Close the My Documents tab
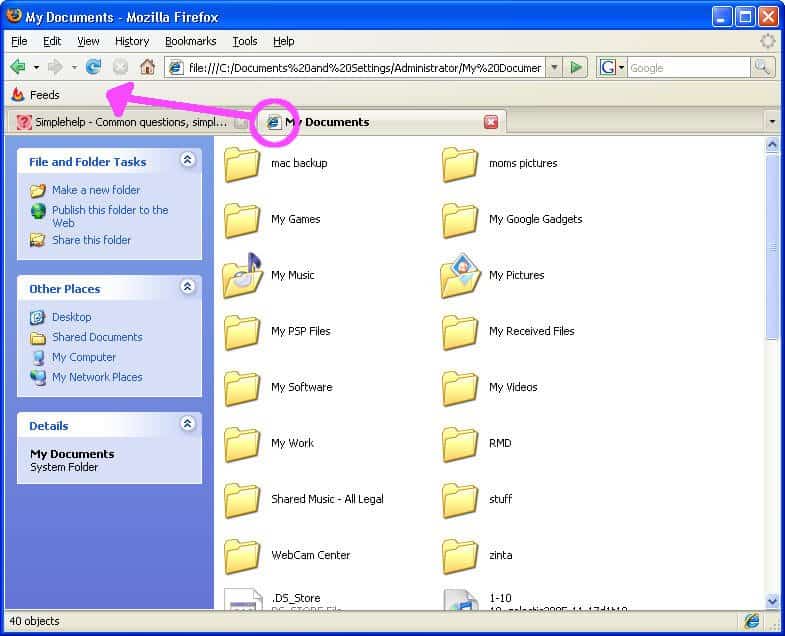The image size is (785, 636). pos(491,122)
